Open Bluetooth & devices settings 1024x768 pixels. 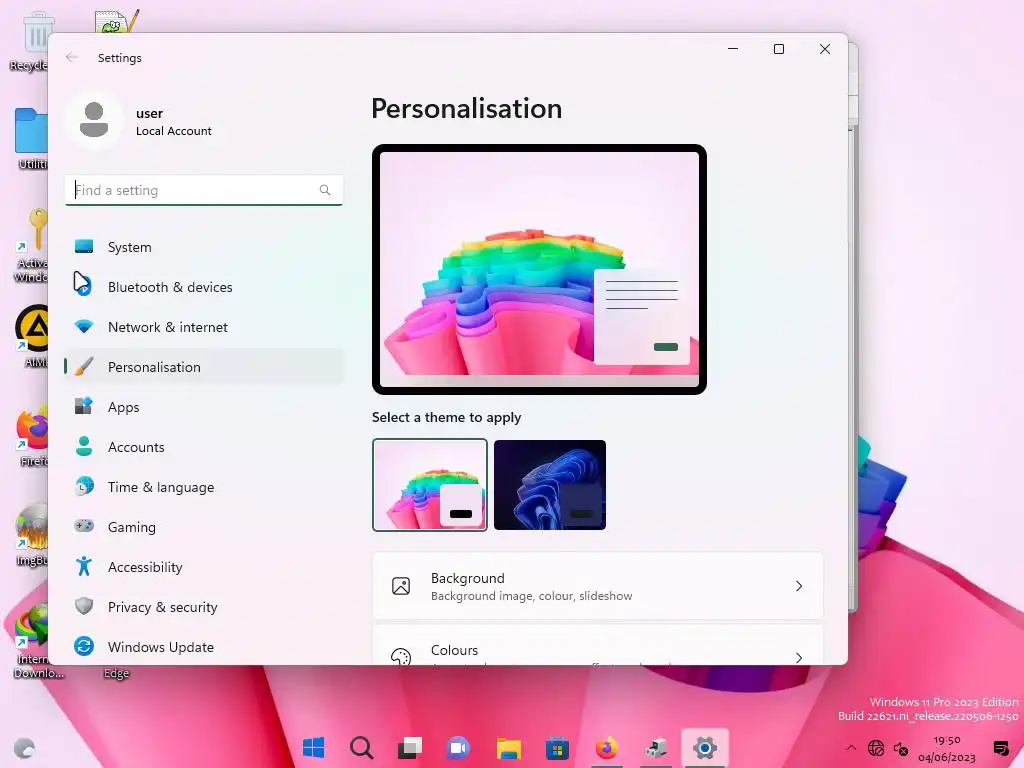point(204,287)
